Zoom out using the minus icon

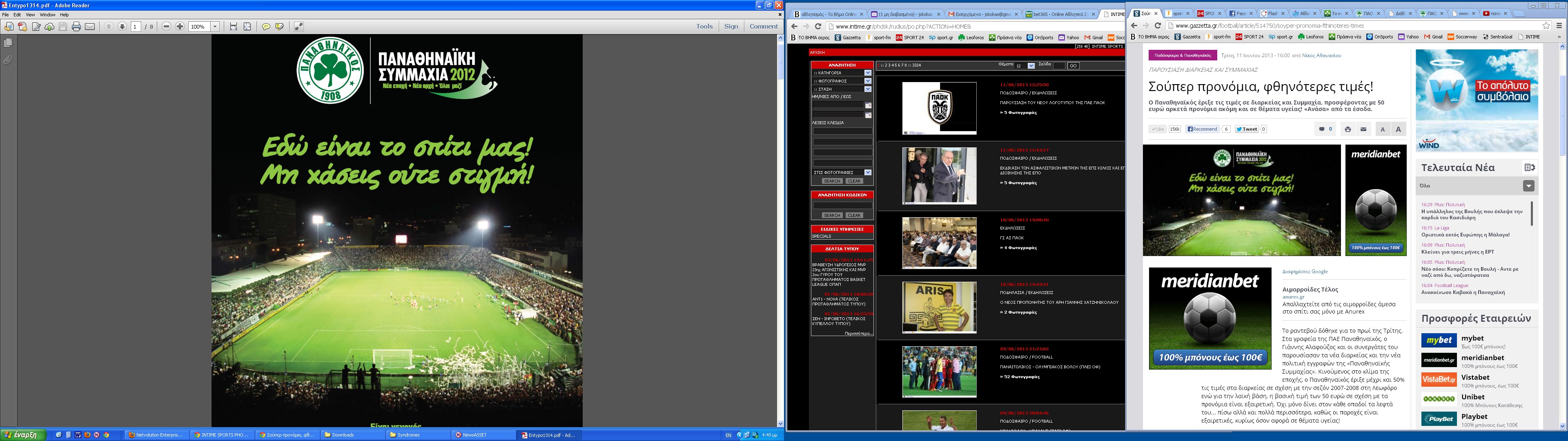pyautogui.click(x=166, y=27)
